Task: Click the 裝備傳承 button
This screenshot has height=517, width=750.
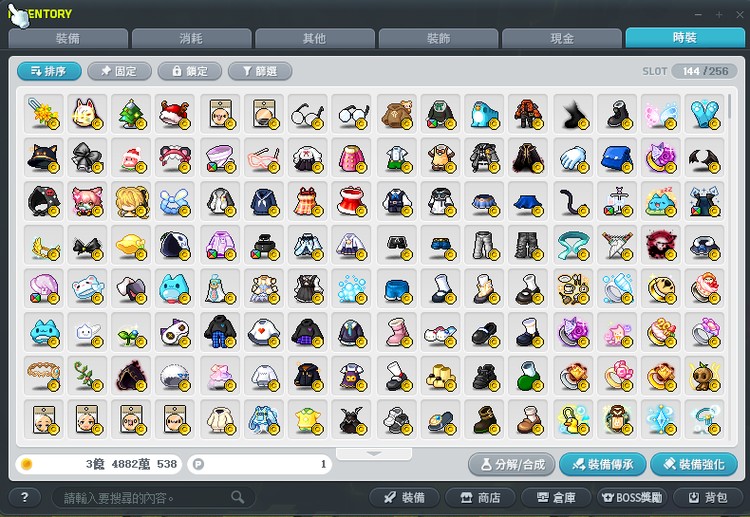Action: 603,464
